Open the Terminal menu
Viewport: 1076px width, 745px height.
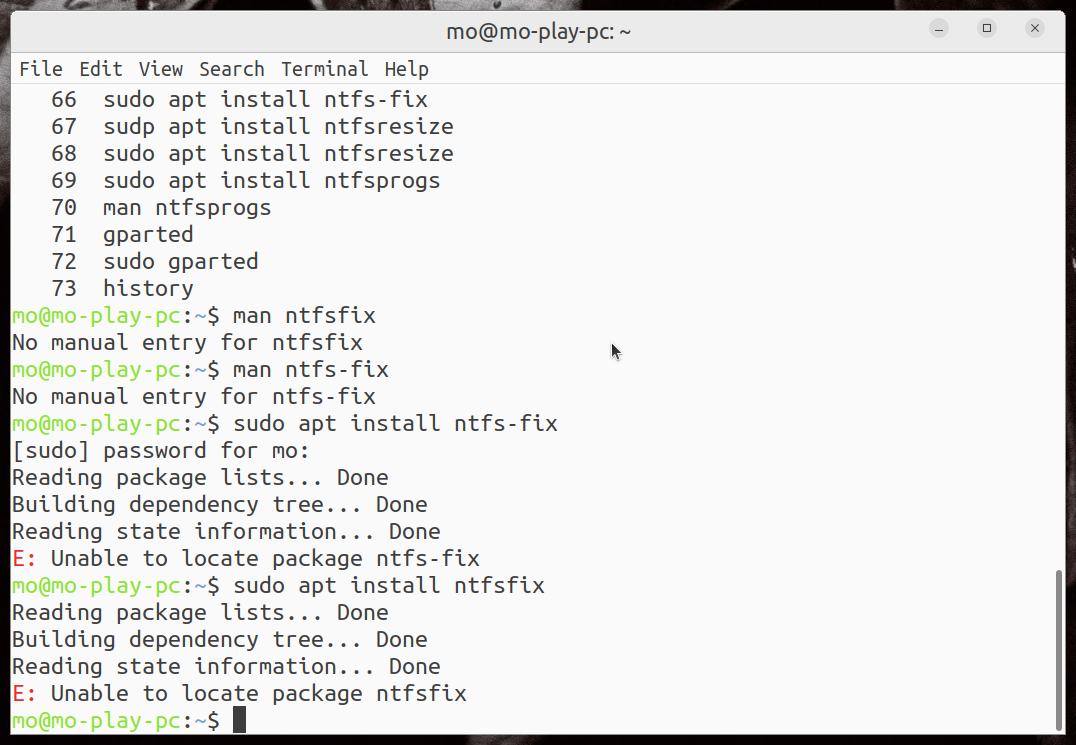click(x=325, y=69)
